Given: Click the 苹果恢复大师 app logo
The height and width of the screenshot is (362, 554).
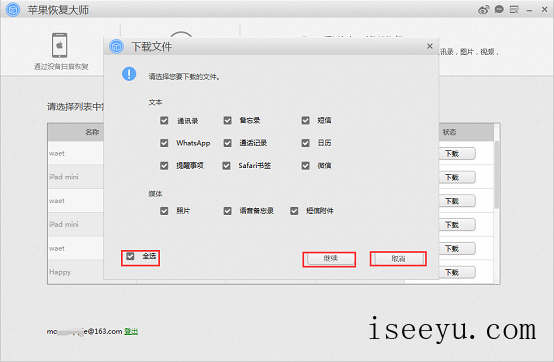Looking at the screenshot, I should (x=13, y=10).
